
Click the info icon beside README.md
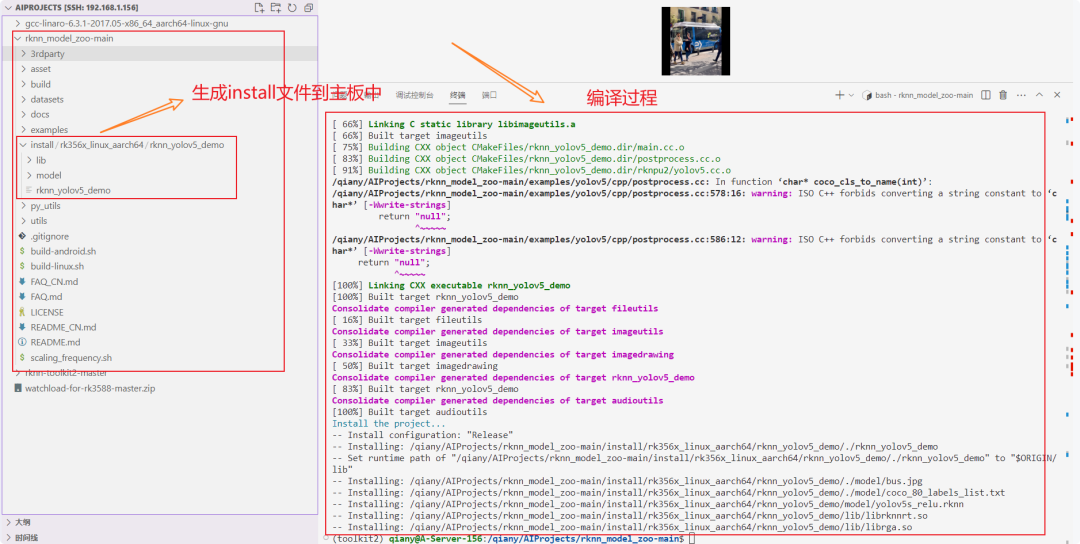click(23, 342)
